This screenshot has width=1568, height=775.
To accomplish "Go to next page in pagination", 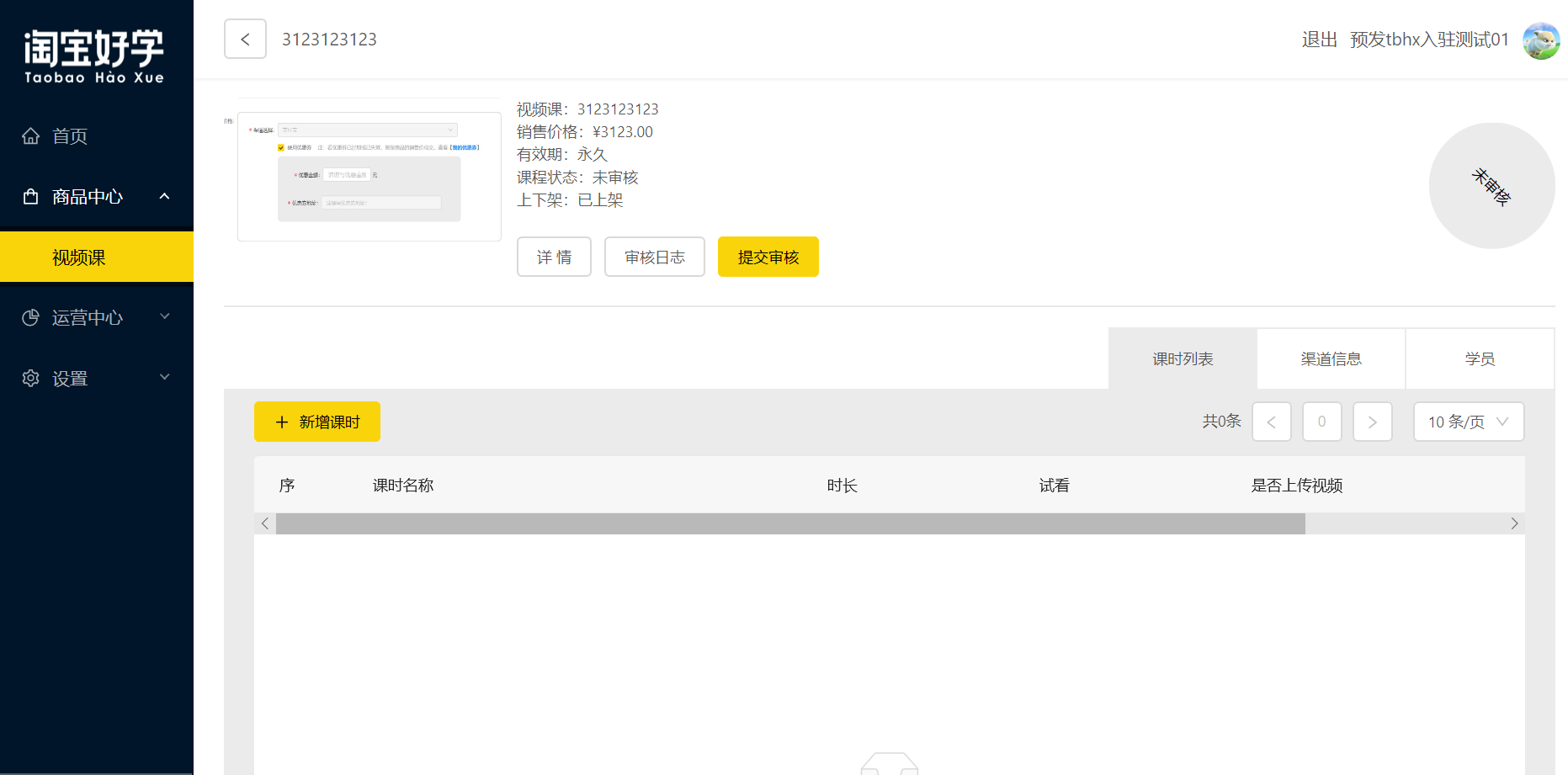I will (1373, 422).
